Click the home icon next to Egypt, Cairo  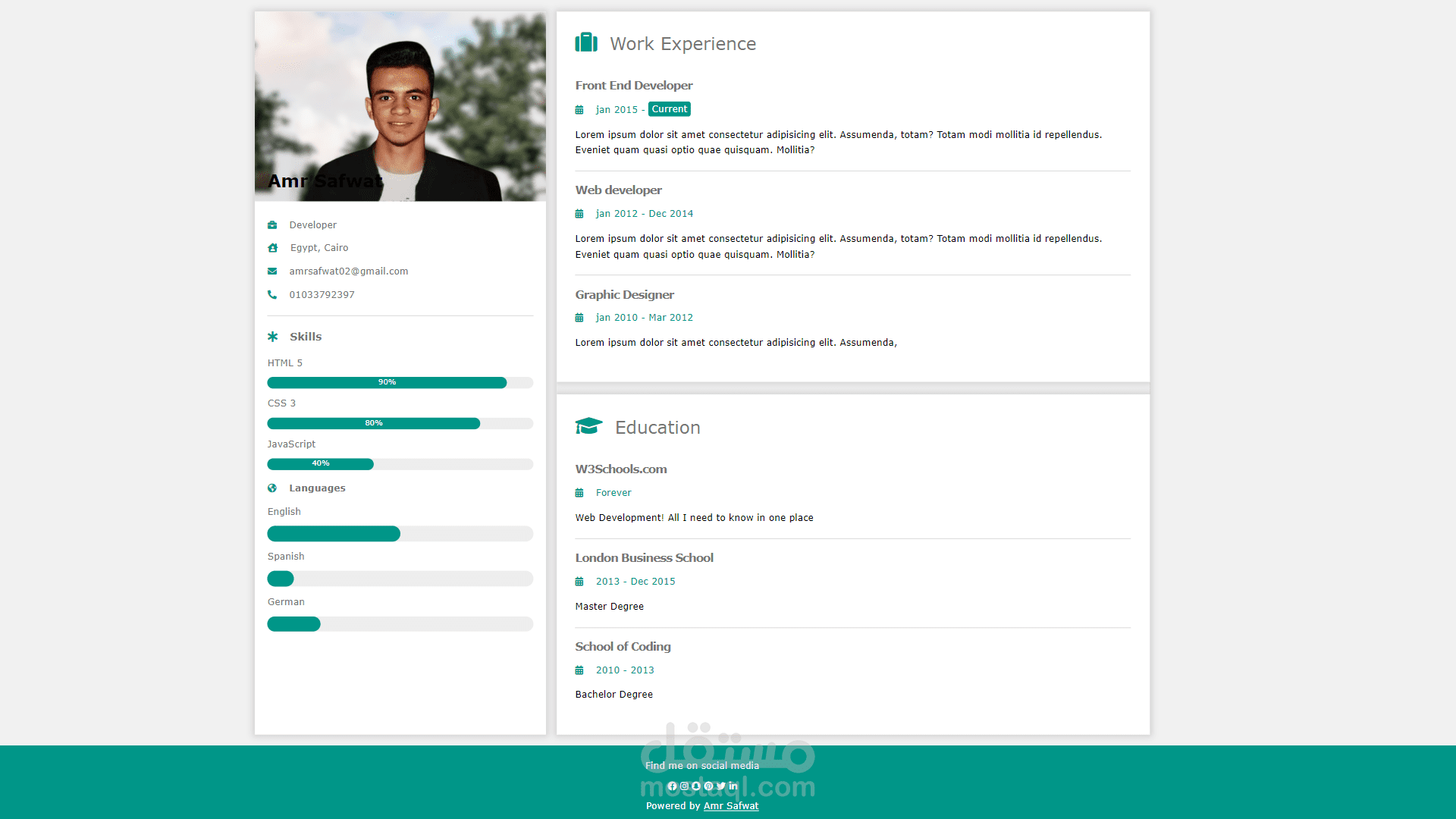tap(273, 248)
